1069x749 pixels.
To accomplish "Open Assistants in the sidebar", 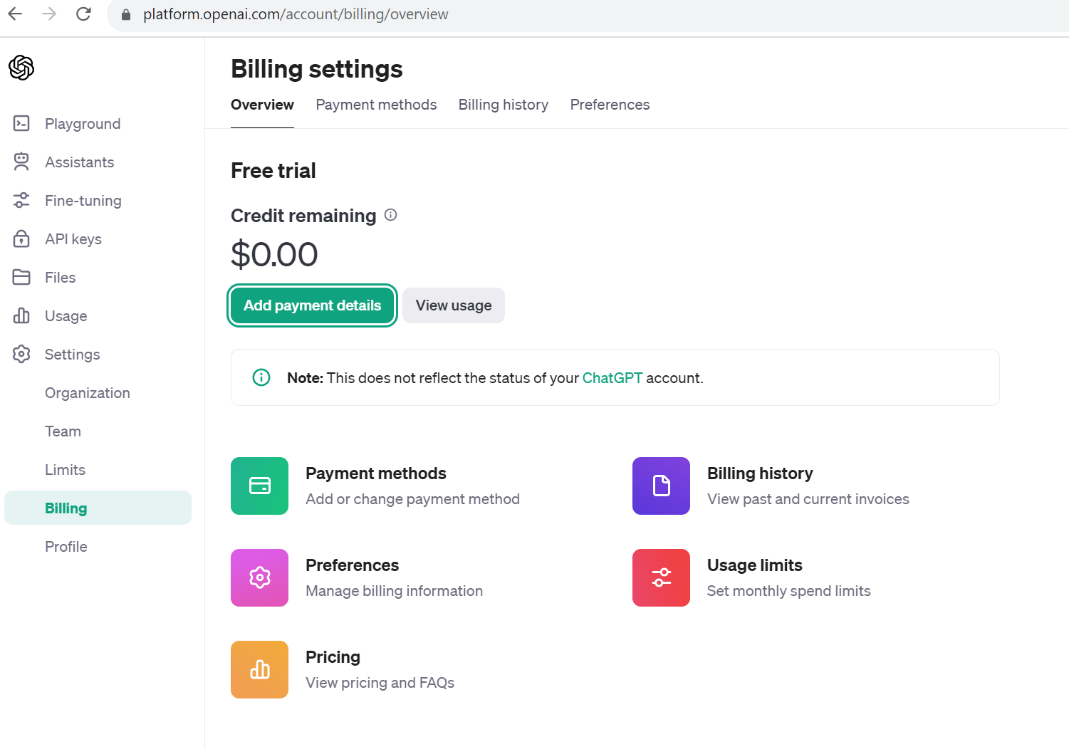I will pyautogui.click(x=80, y=162).
